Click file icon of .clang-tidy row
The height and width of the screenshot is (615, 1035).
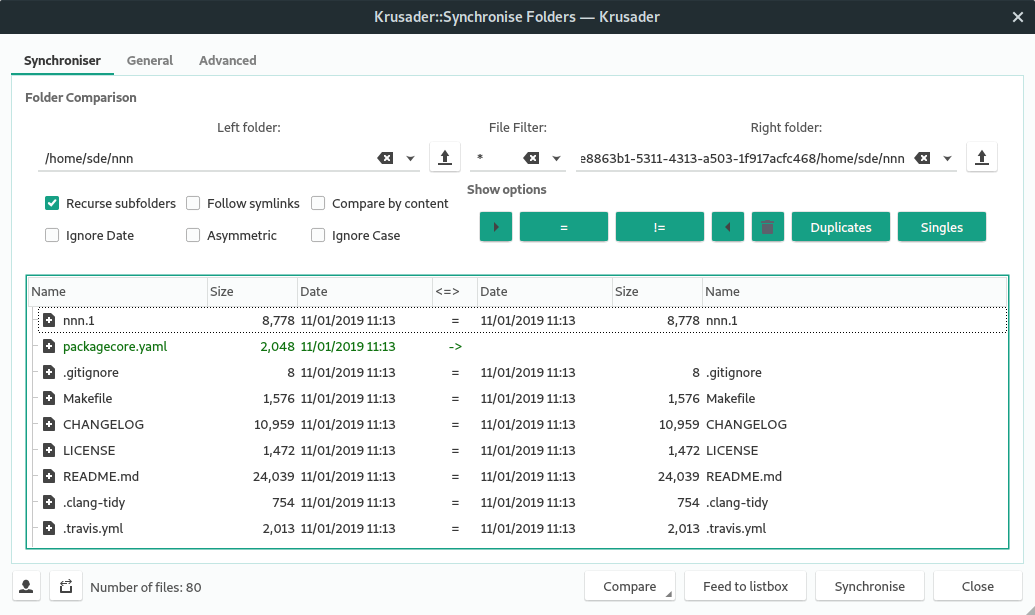tap(49, 502)
